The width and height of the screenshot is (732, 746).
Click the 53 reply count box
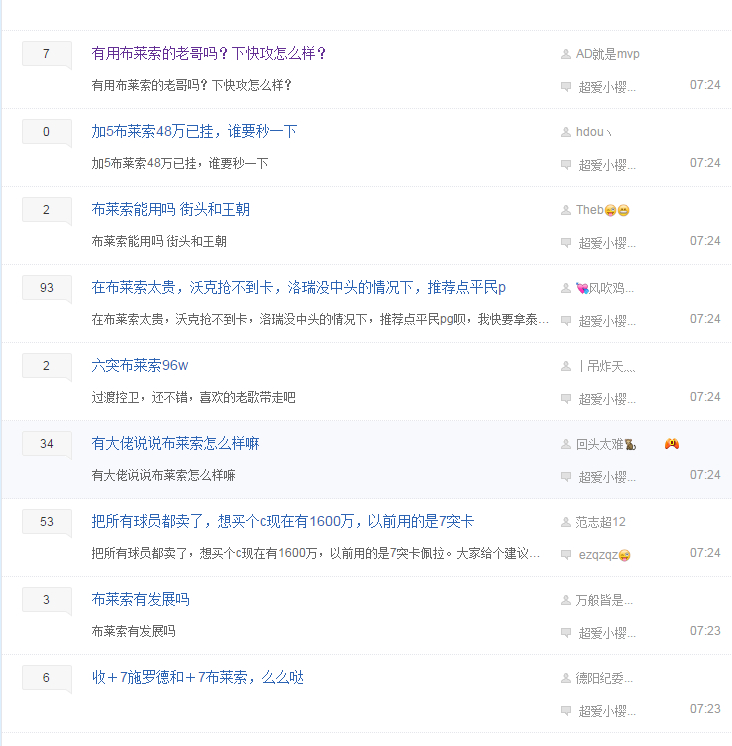click(x=47, y=522)
